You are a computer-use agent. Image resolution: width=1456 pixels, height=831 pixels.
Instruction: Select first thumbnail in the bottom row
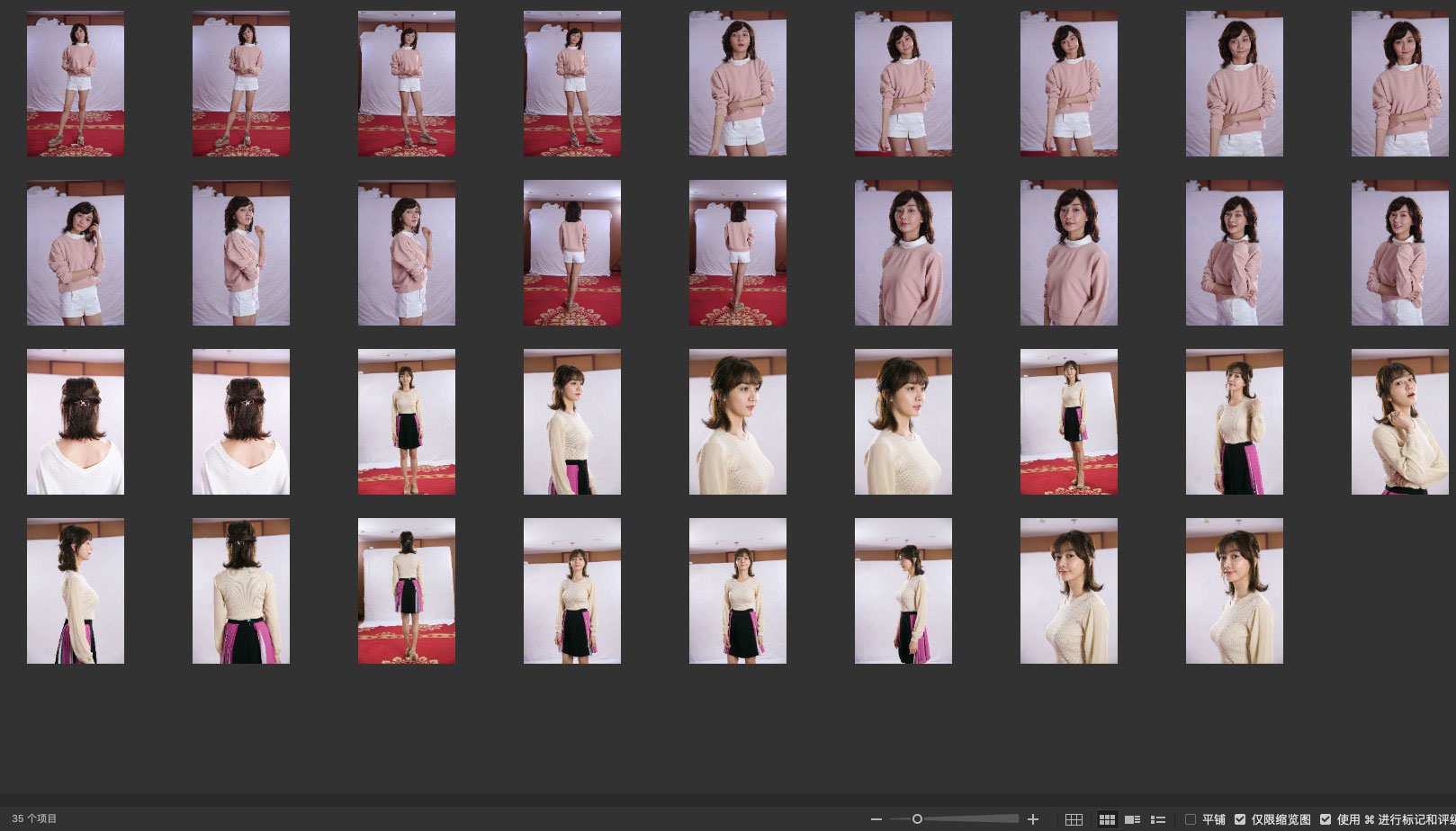click(x=76, y=591)
